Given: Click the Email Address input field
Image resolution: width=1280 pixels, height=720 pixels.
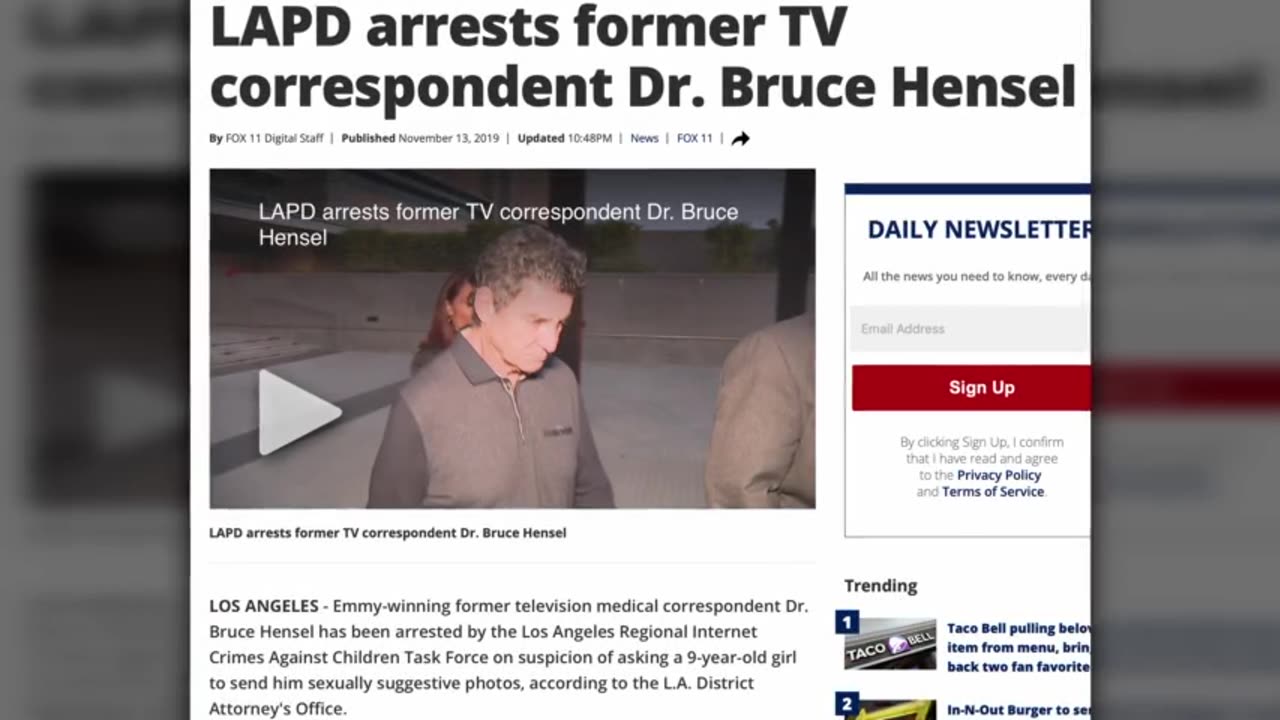Looking at the screenshot, I should 970,328.
